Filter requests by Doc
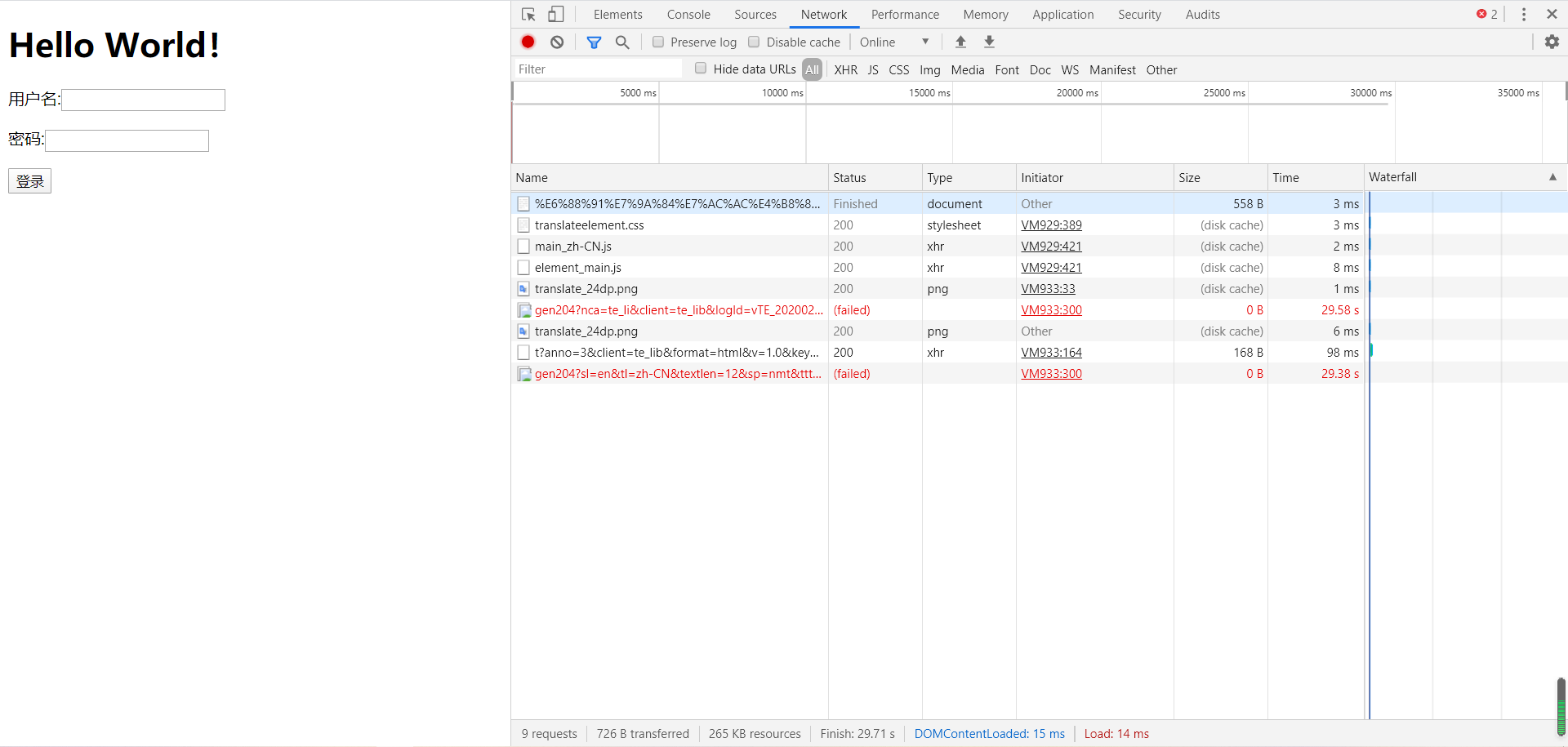The width and height of the screenshot is (1568, 747). tap(1040, 70)
